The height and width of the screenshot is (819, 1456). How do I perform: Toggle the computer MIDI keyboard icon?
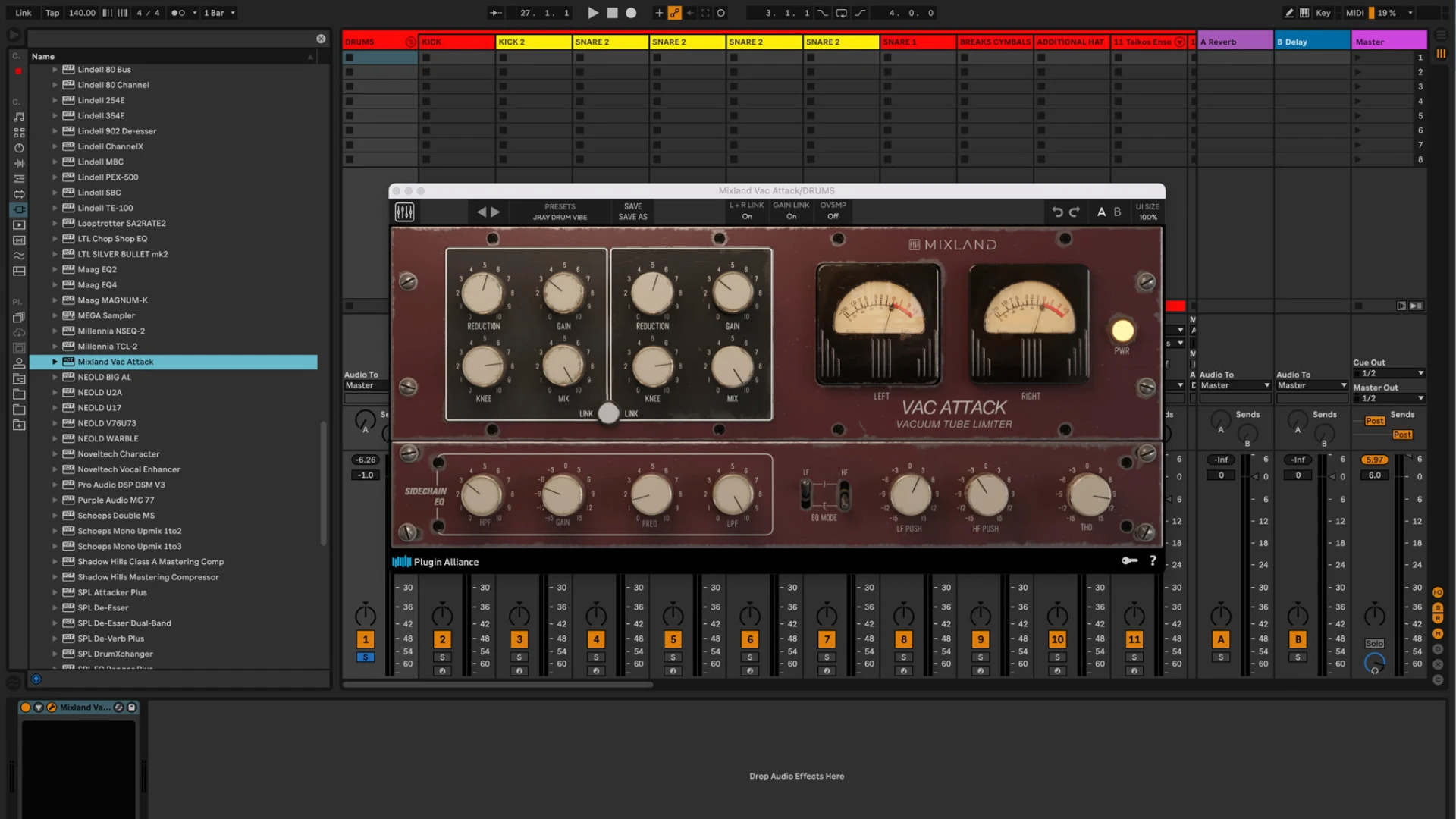pos(1304,13)
